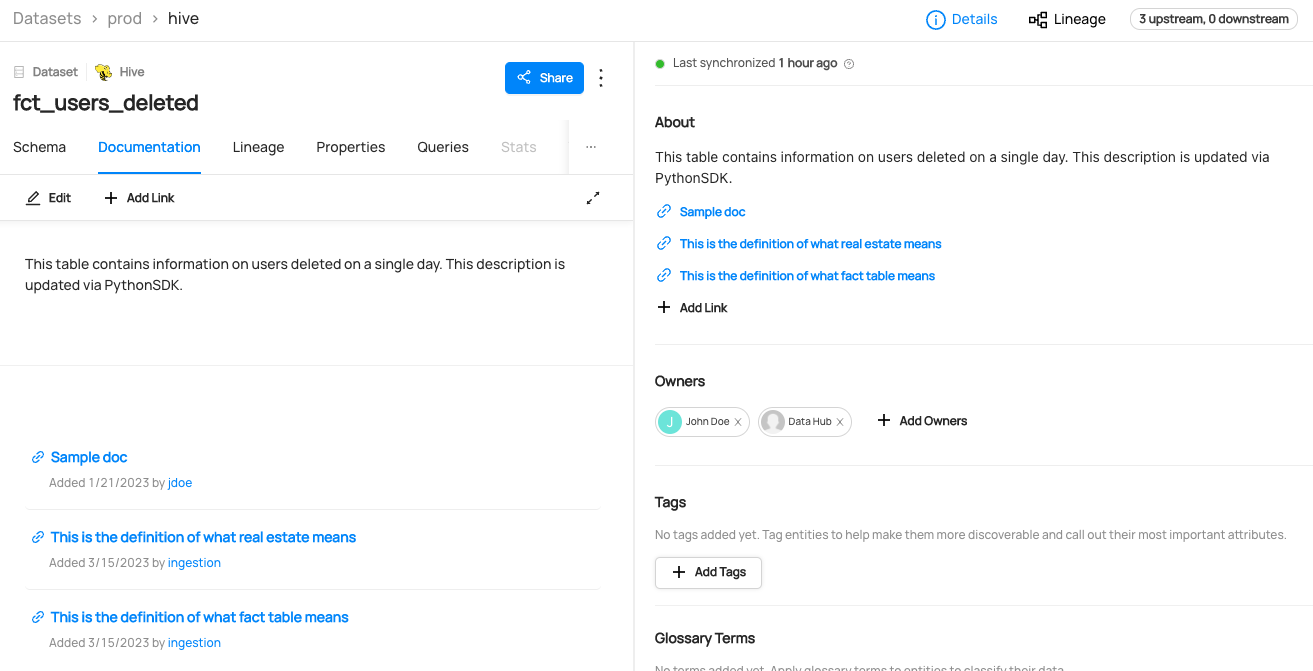The image size is (1313, 671).
Task: Click the link chain icon beside Sample doc
Action: [x=663, y=211]
